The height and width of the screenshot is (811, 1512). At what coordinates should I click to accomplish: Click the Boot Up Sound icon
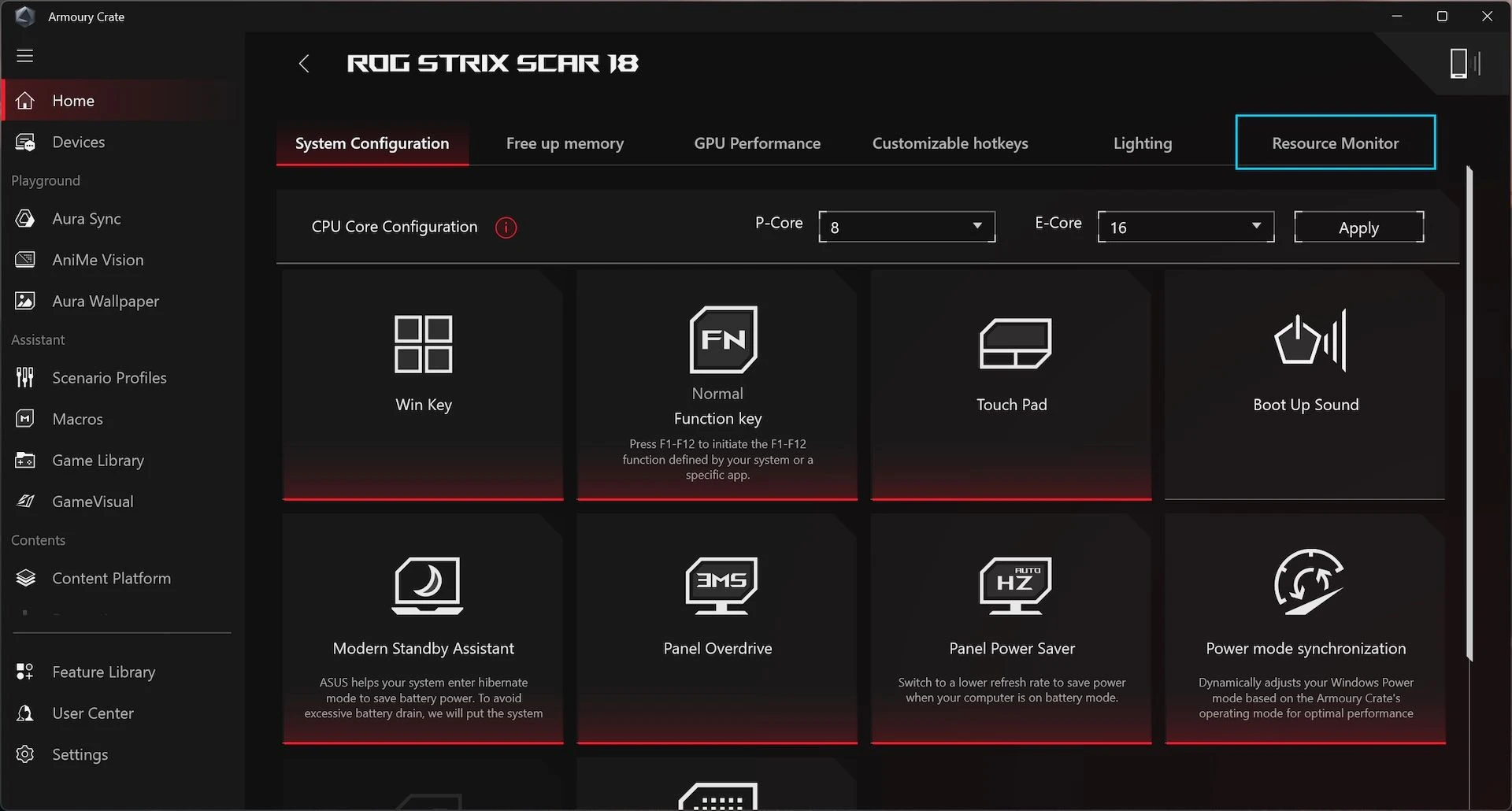point(1310,340)
